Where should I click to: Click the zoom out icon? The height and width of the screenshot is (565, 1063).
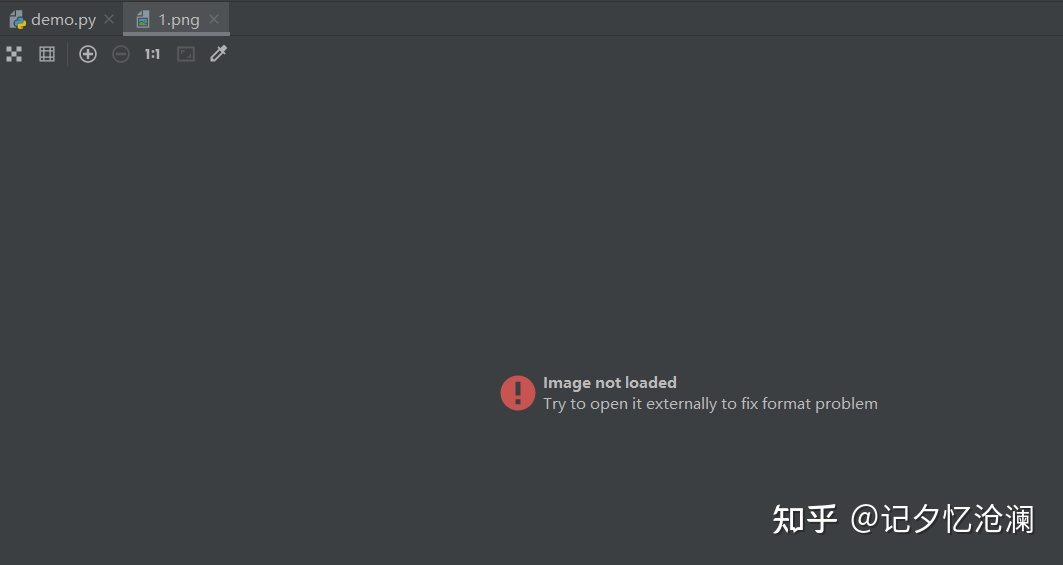pos(121,54)
